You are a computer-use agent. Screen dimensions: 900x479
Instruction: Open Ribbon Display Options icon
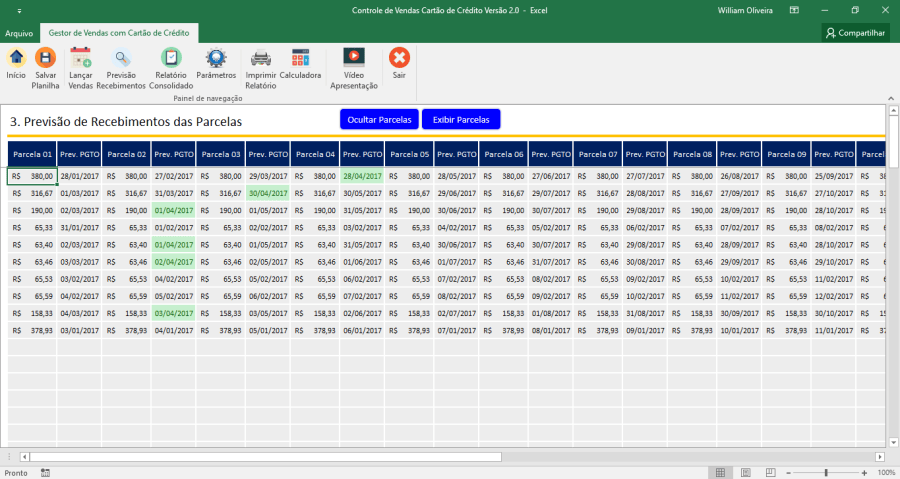[794, 10]
